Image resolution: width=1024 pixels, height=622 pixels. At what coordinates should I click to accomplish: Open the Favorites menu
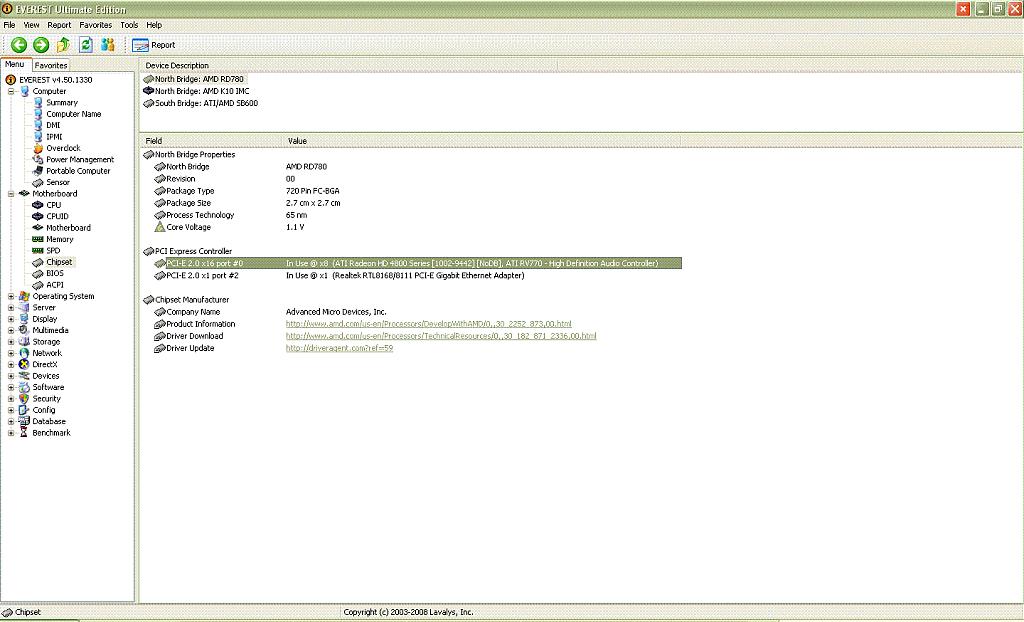(x=95, y=25)
